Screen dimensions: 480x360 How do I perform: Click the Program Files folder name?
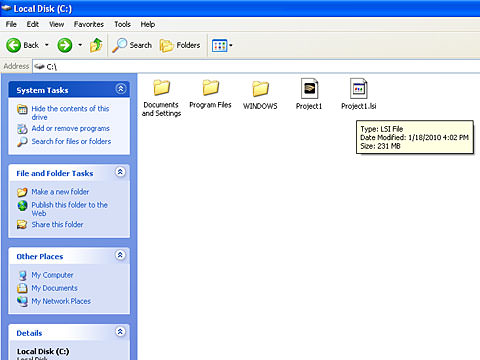210,105
